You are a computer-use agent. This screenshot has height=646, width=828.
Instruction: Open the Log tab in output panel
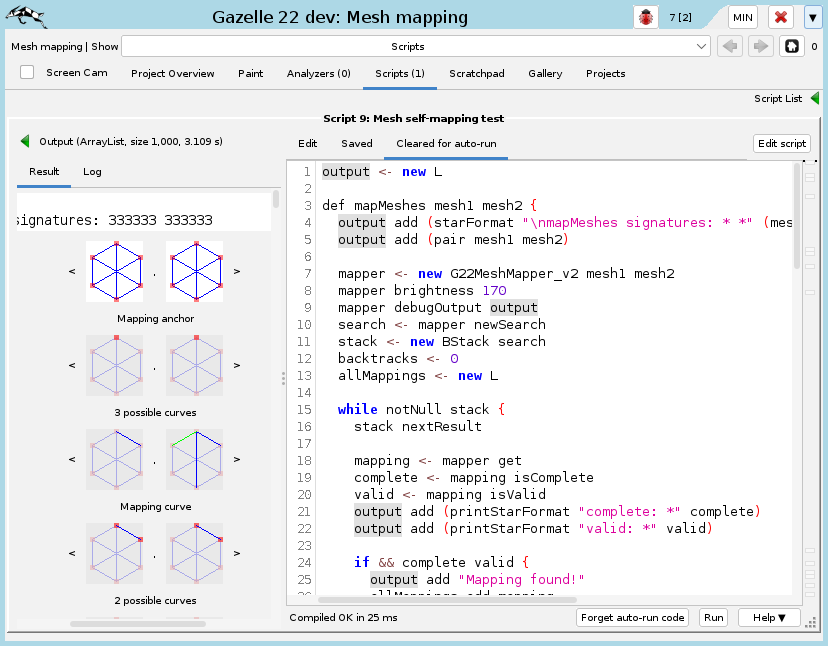click(x=92, y=172)
